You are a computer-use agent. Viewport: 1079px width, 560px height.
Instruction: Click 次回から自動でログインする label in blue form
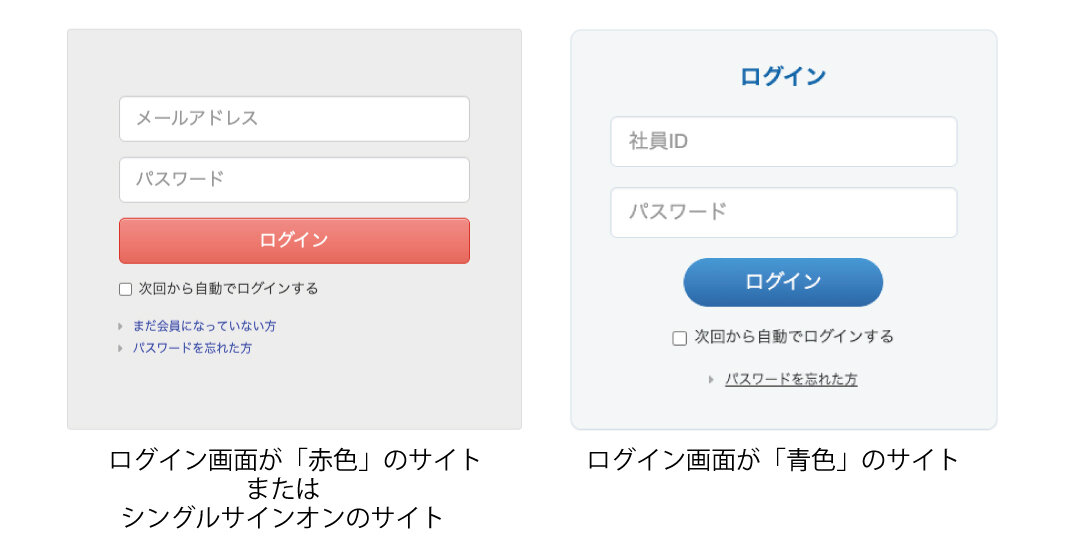click(794, 337)
